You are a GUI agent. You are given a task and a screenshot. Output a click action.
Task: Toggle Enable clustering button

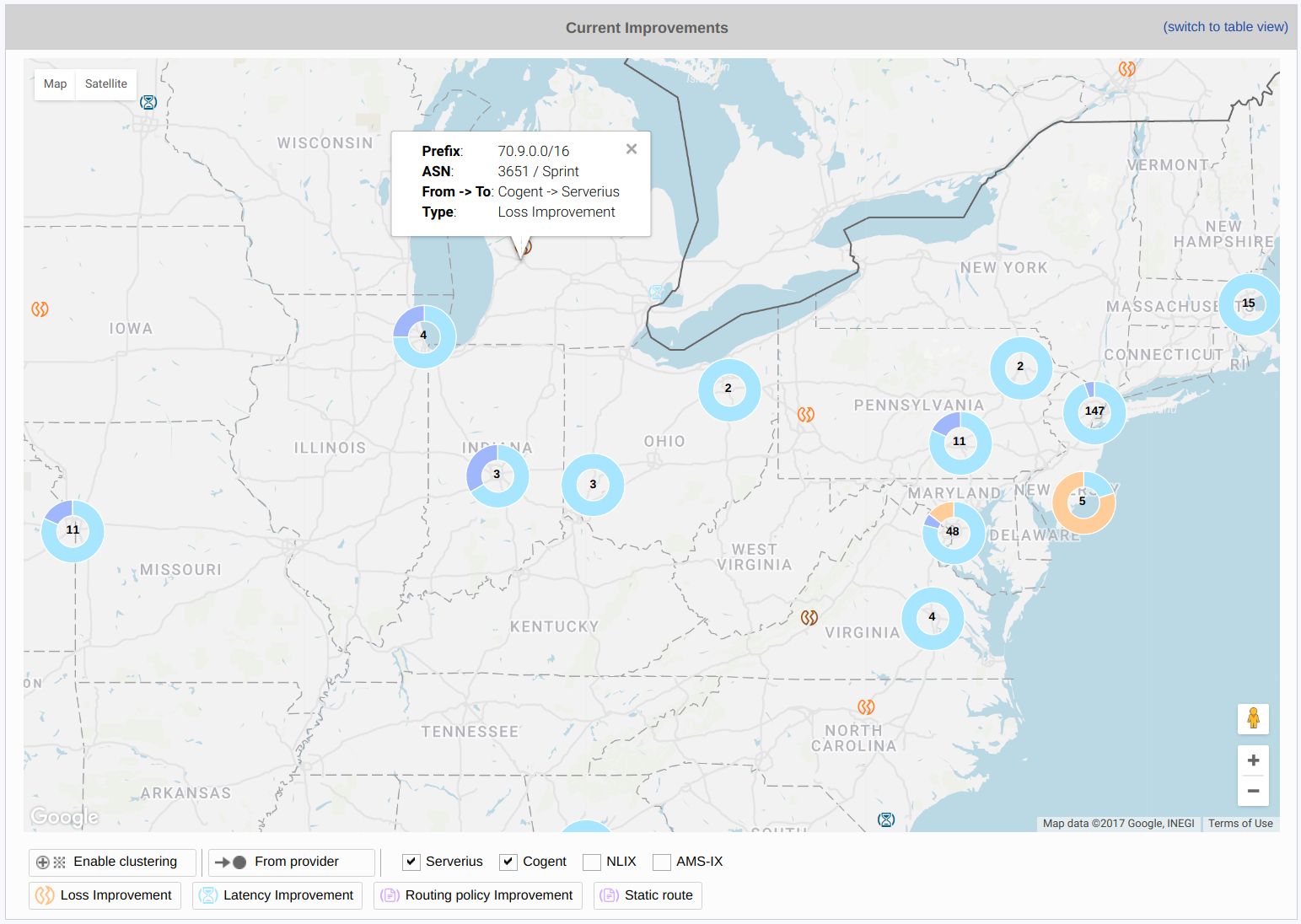point(113,862)
